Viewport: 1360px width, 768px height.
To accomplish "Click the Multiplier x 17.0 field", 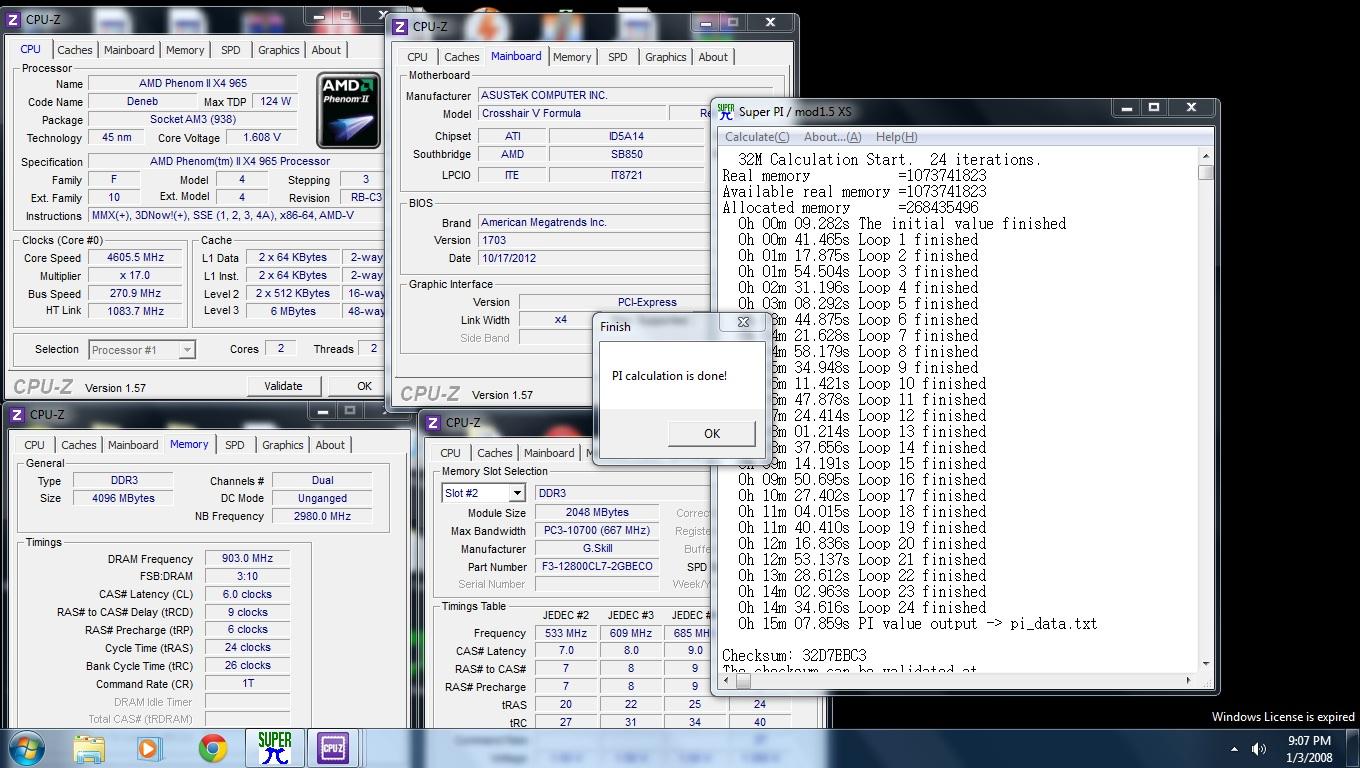I will (x=137, y=276).
